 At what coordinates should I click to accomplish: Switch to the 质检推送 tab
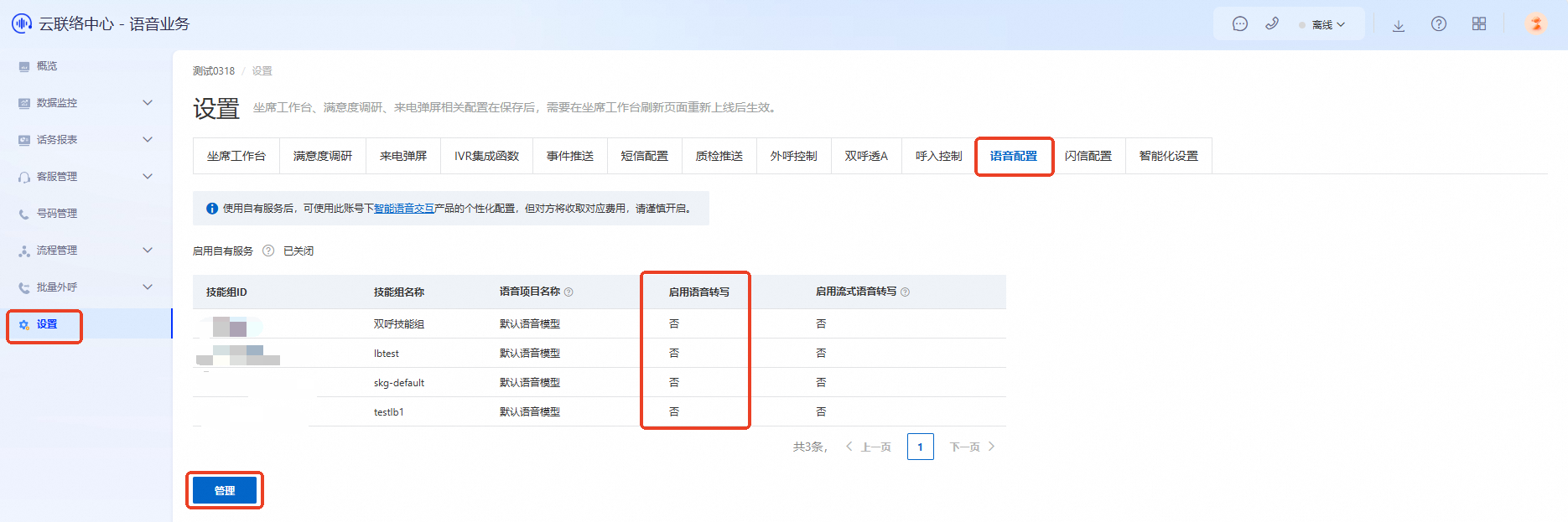(x=719, y=156)
